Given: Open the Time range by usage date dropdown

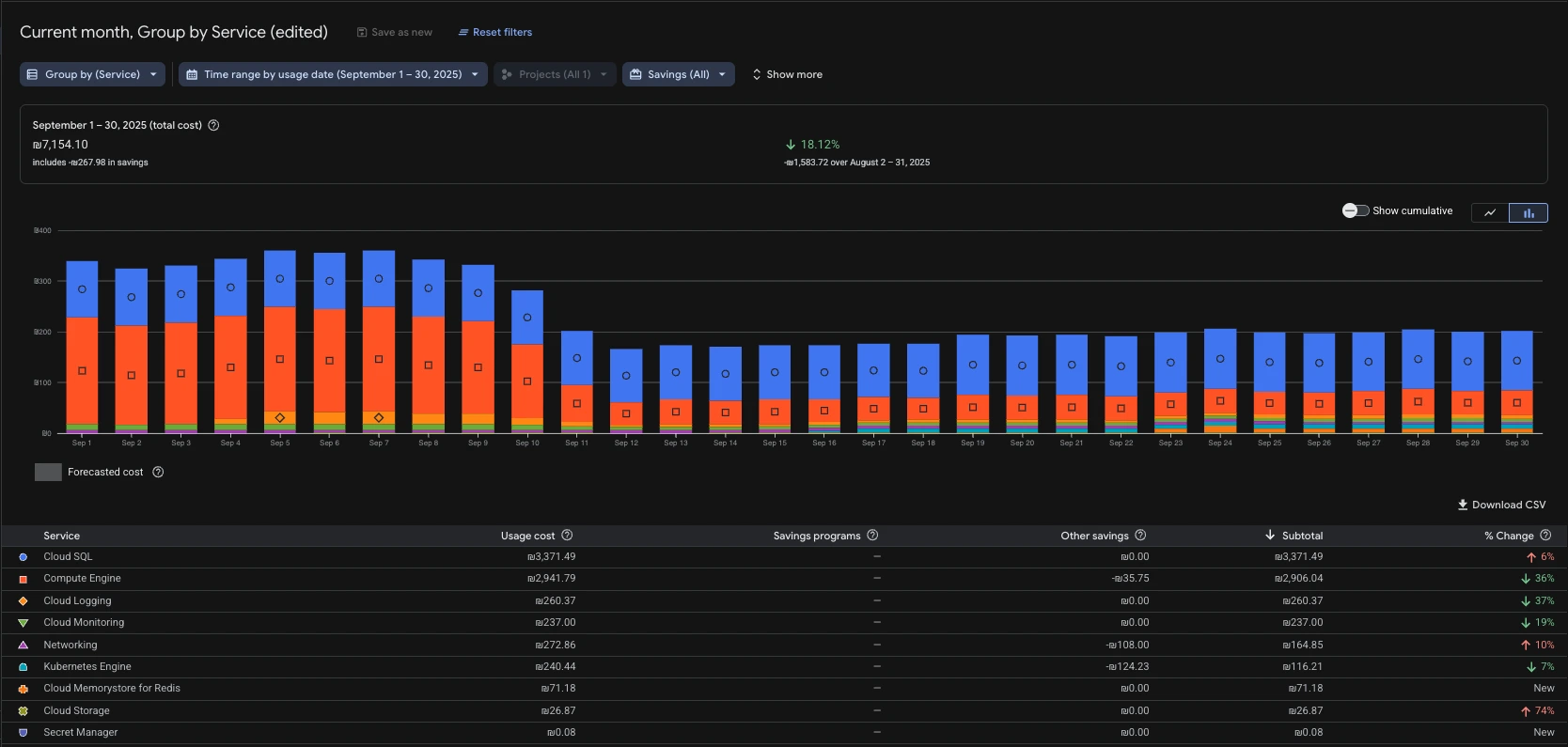Looking at the screenshot, I should (333, 74).
